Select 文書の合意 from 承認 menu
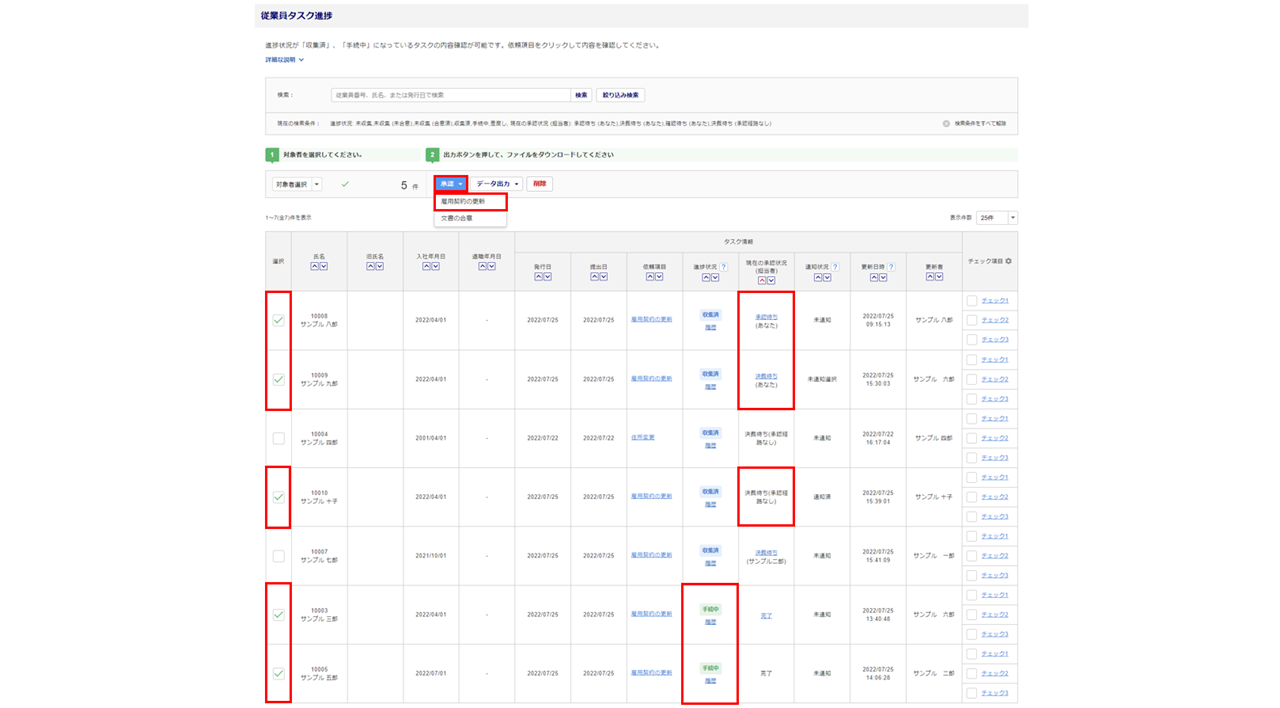The image size is (1280, 708). (470, 218)
